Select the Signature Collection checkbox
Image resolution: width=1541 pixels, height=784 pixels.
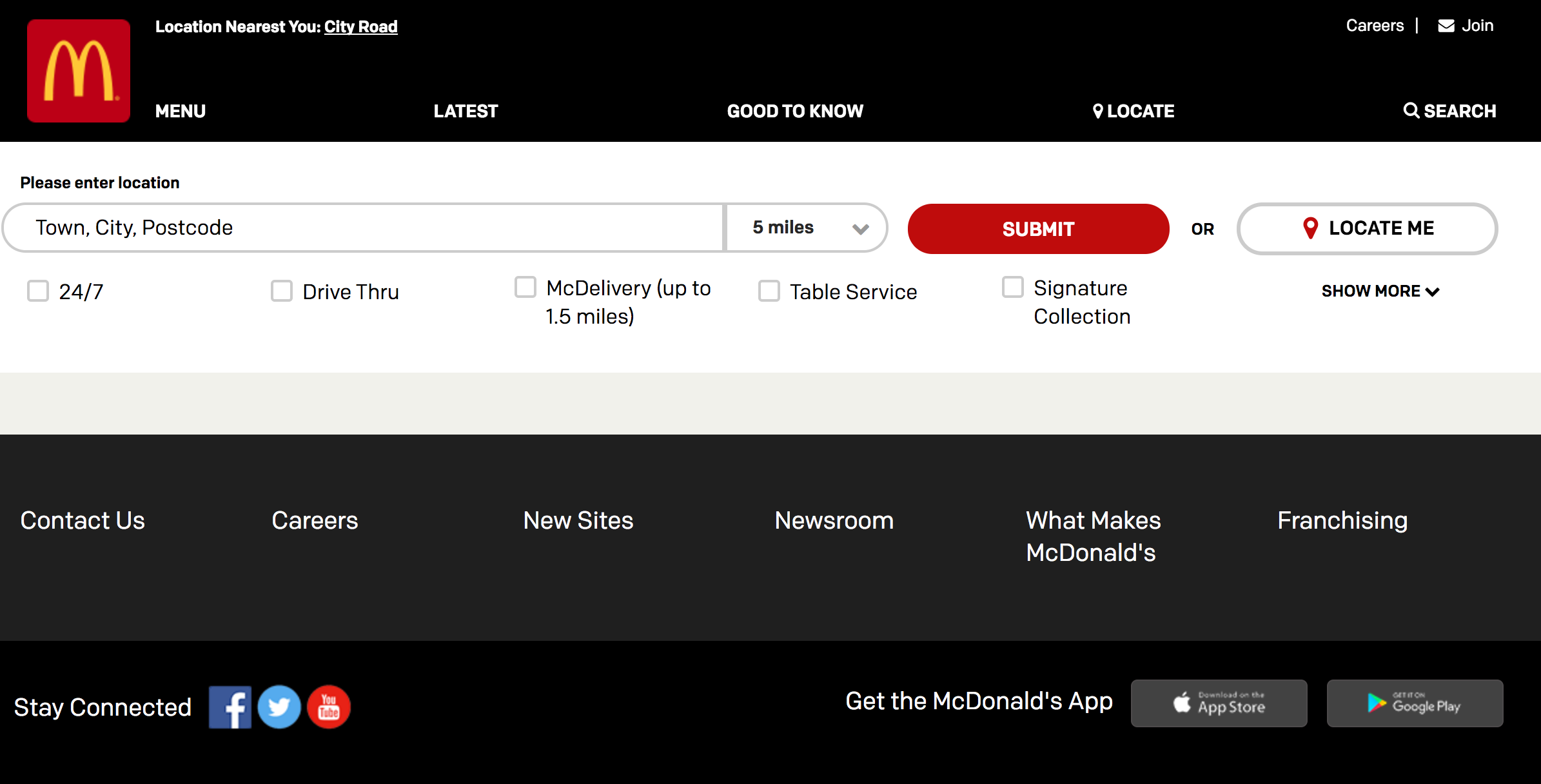[1013, 287]
